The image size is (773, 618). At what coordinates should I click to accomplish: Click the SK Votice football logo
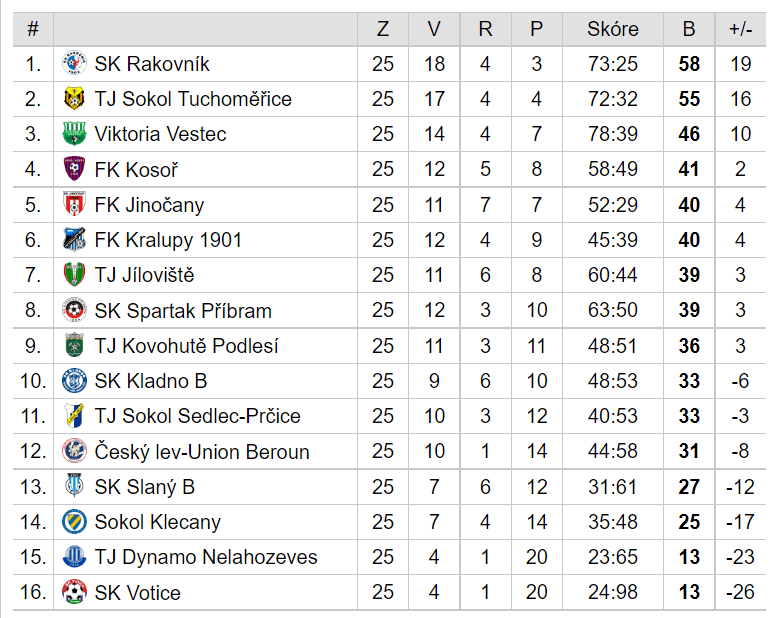pos(74,592)
